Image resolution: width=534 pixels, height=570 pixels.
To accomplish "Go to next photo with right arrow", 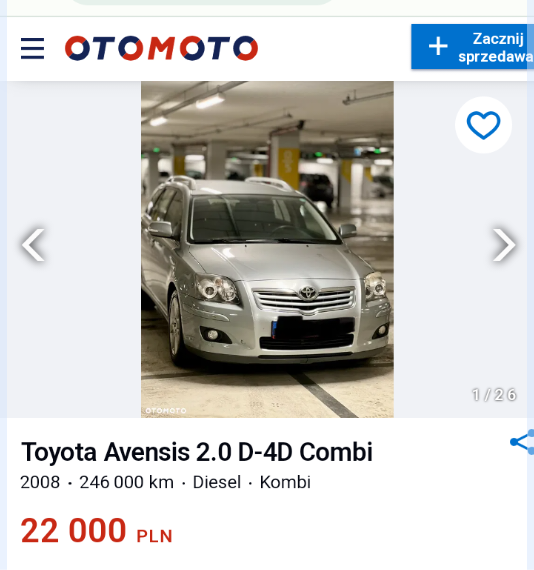I will pos(504,245).
